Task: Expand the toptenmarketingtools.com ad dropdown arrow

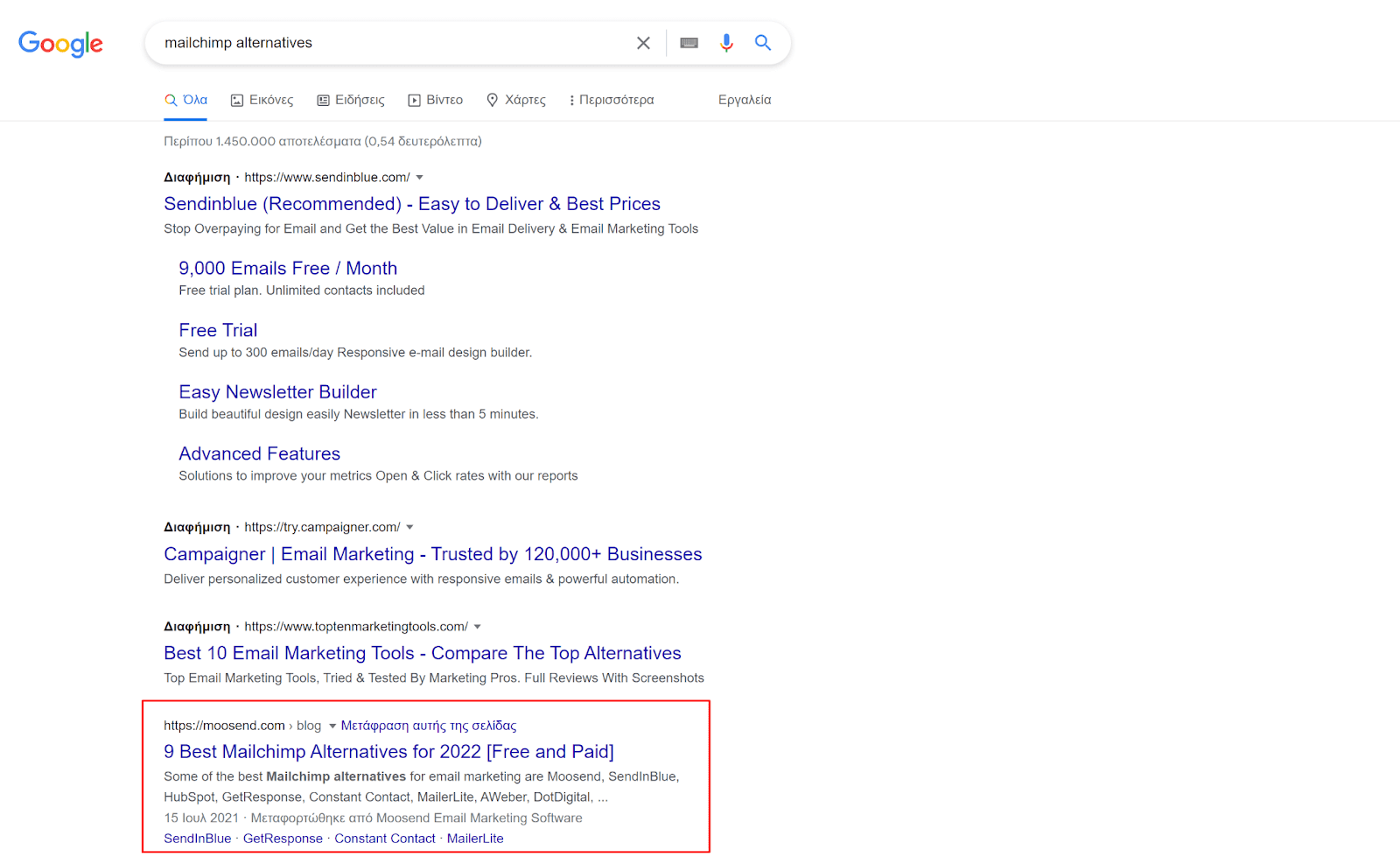Action: coord(477,627)
